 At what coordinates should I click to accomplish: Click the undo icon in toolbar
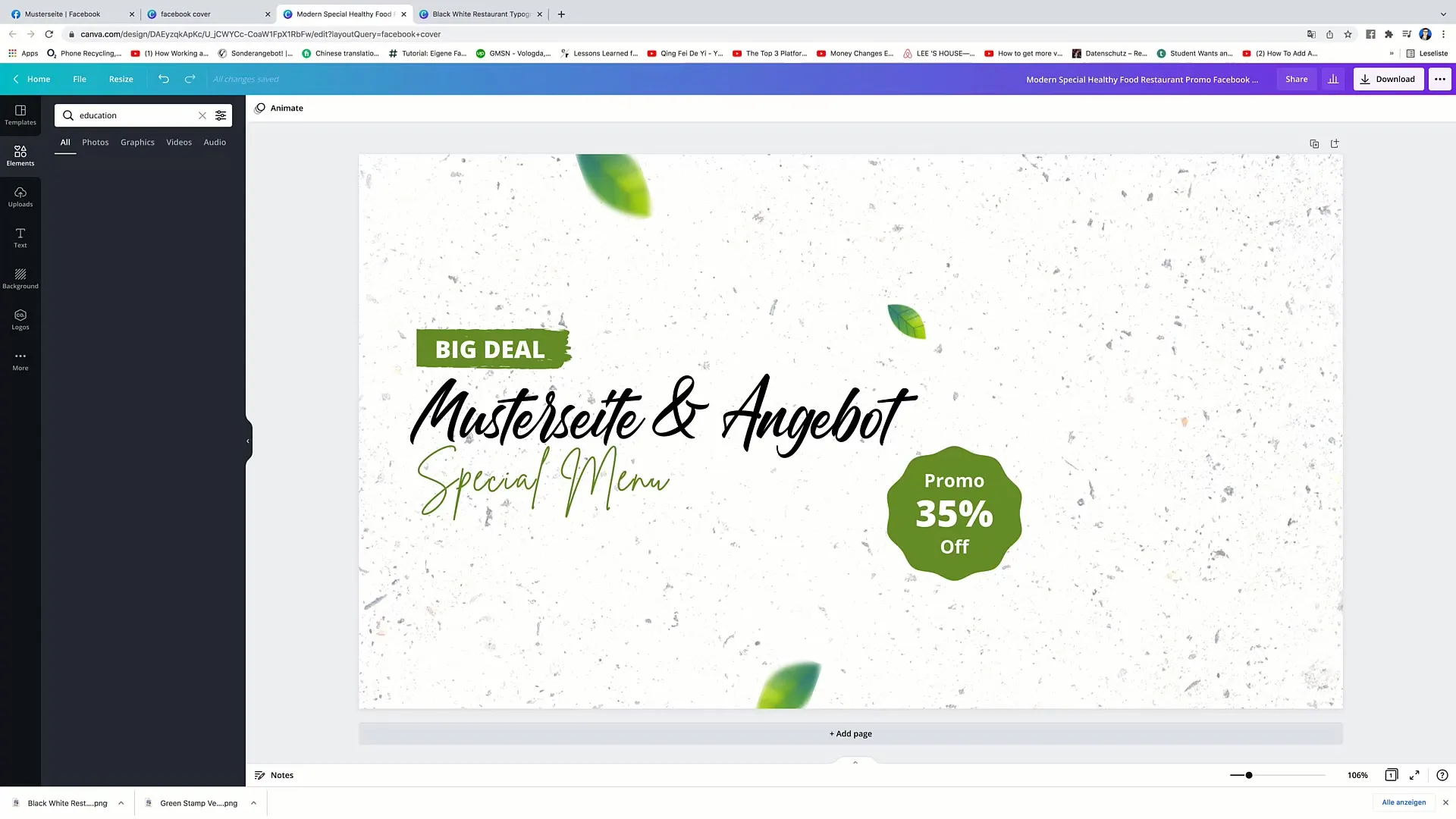point(164,79)
